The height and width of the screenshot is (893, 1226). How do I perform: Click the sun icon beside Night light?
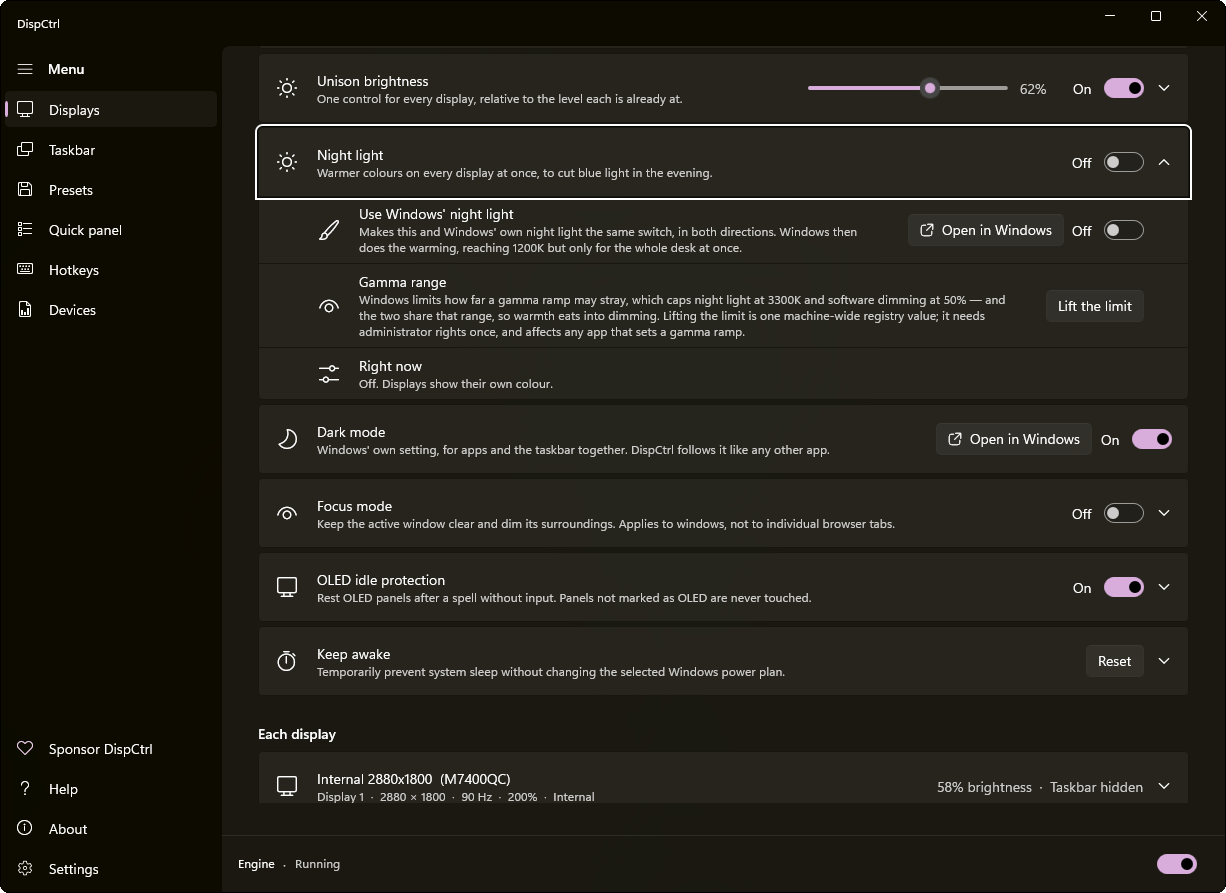click(287, 162)
